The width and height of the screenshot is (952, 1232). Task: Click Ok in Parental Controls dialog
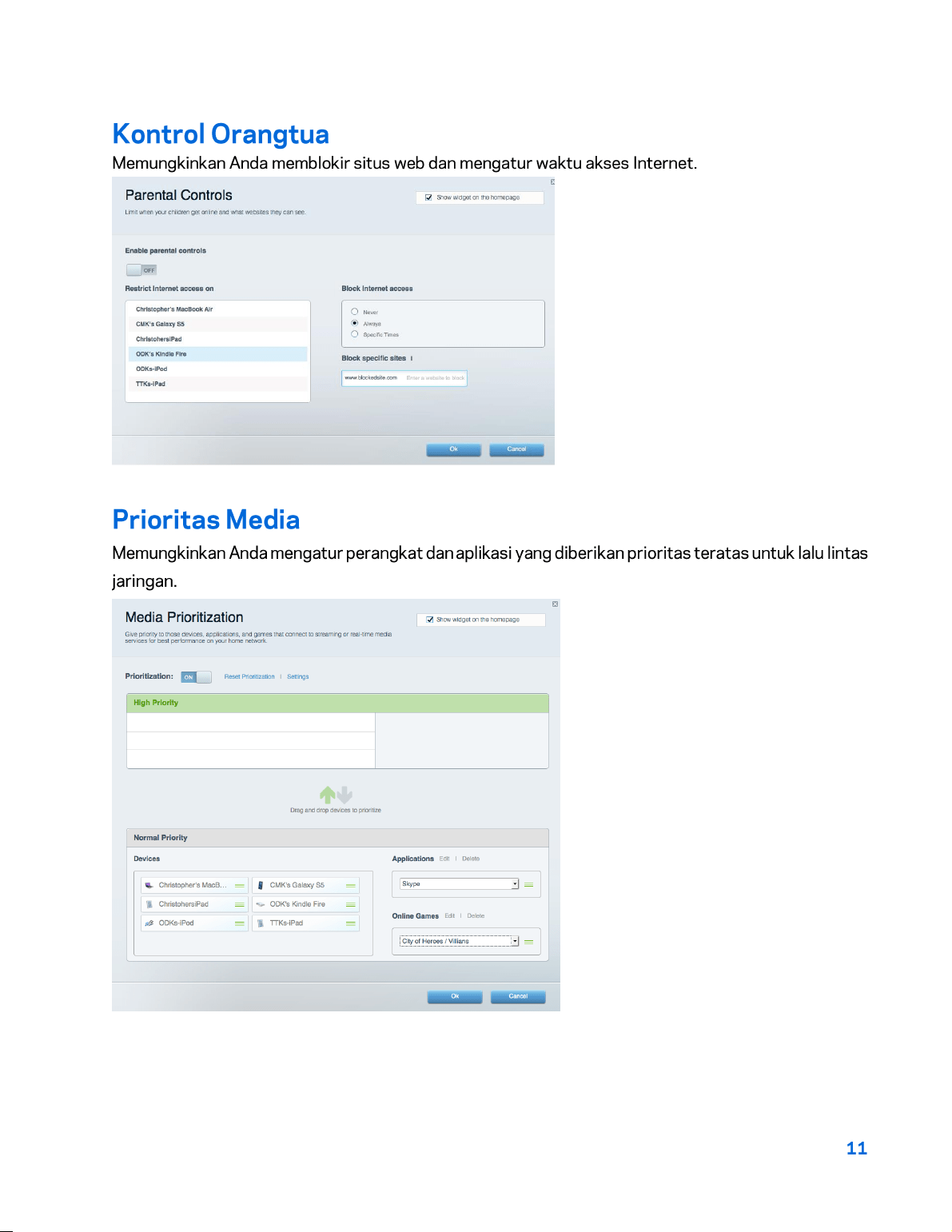click(x=454, y=449)
